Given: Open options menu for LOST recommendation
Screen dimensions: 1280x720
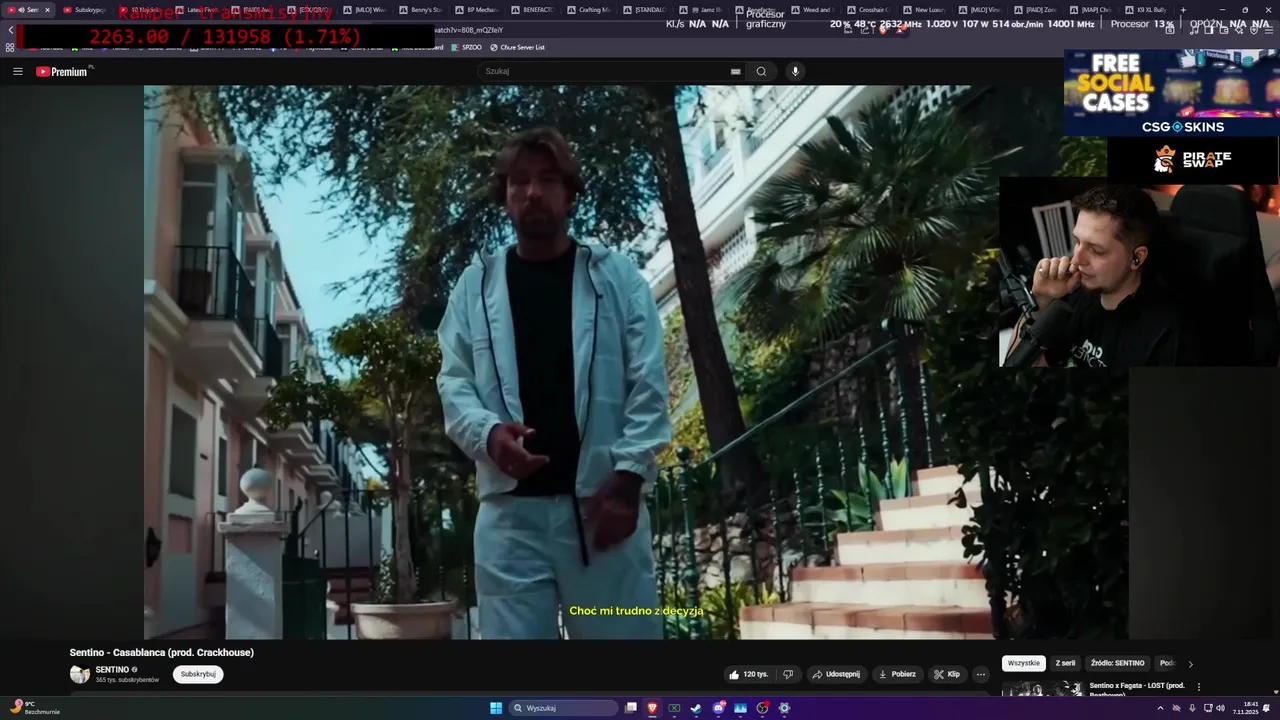Looking at the screenshot, I should tap(1198, 687).
